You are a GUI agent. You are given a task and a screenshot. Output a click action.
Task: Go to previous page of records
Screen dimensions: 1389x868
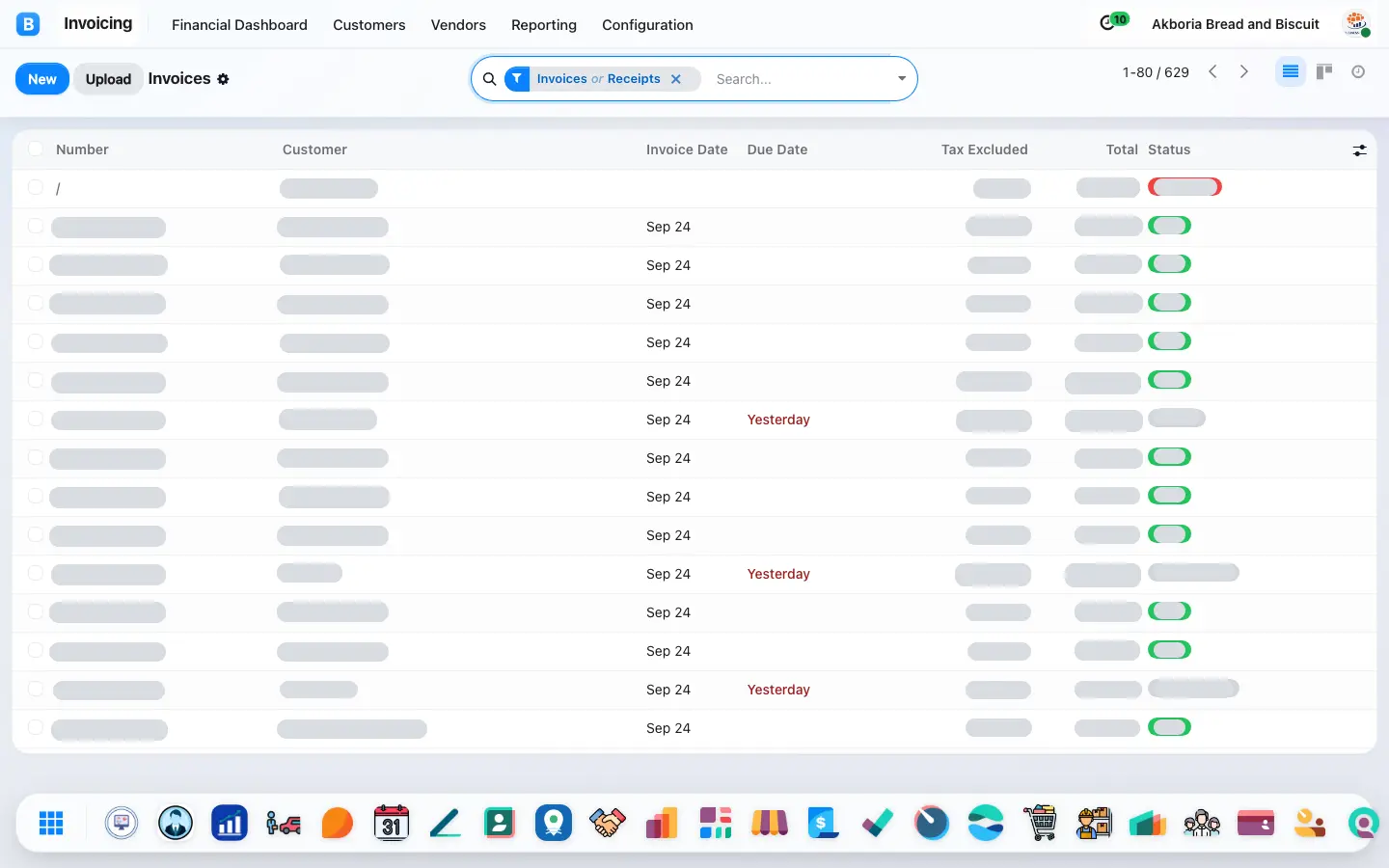(x=1213, y=71)
